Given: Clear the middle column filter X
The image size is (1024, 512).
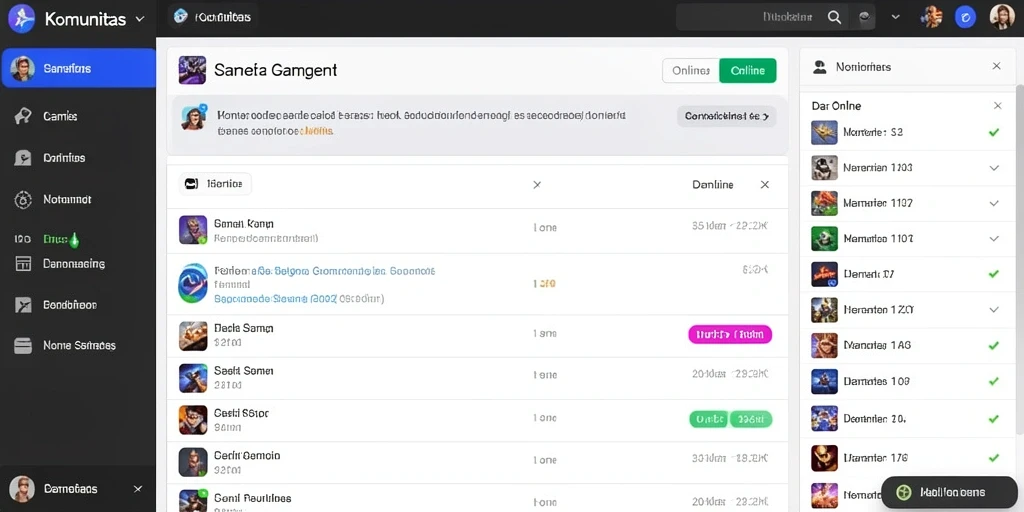Looking at the screenshot, I should coord(537,185).
